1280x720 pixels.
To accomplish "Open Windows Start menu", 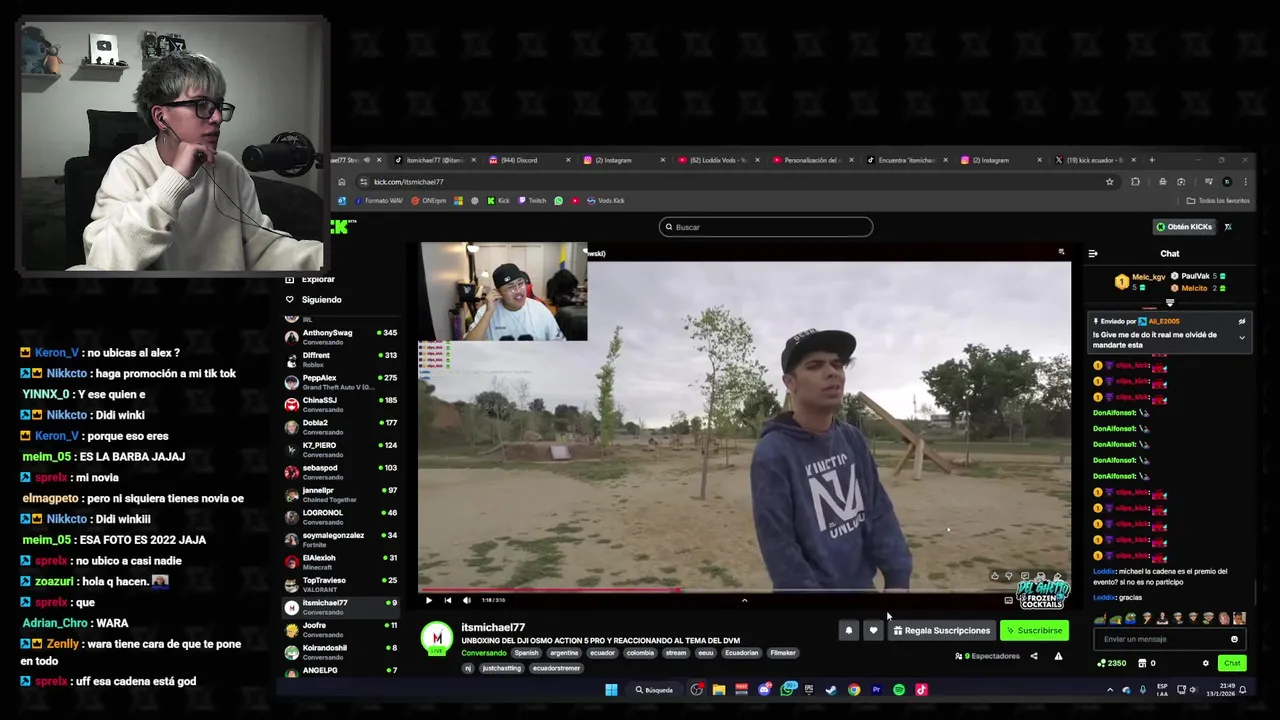I will coord(611,690).
